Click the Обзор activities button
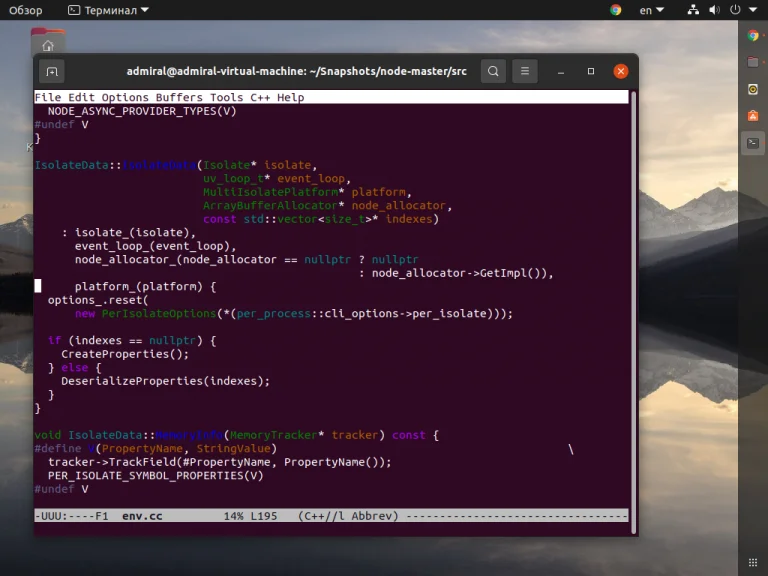 pos(26,10)
